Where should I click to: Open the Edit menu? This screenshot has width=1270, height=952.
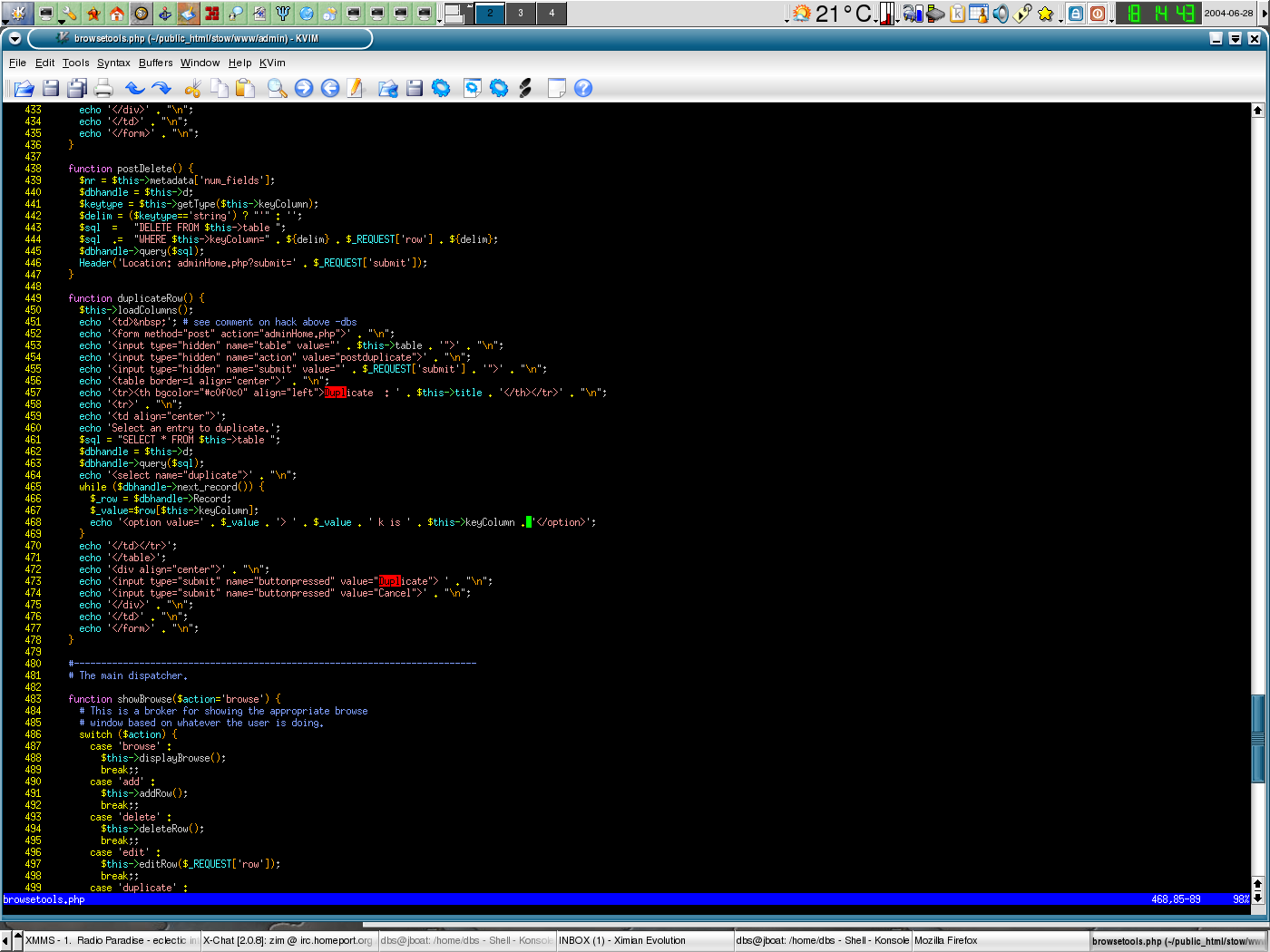point(44,63)
